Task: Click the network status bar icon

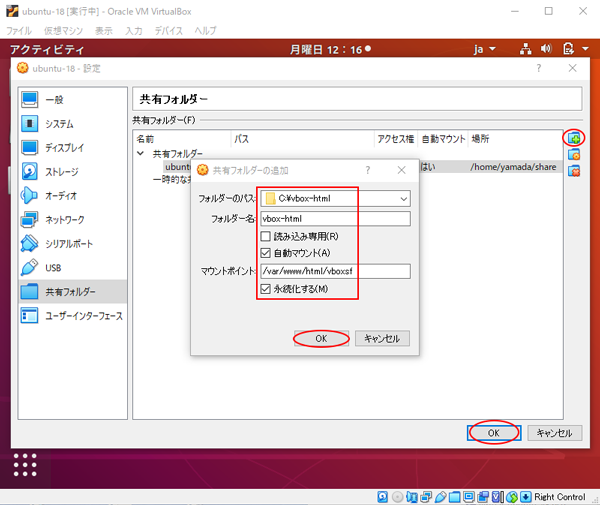Action: point(426,497)
